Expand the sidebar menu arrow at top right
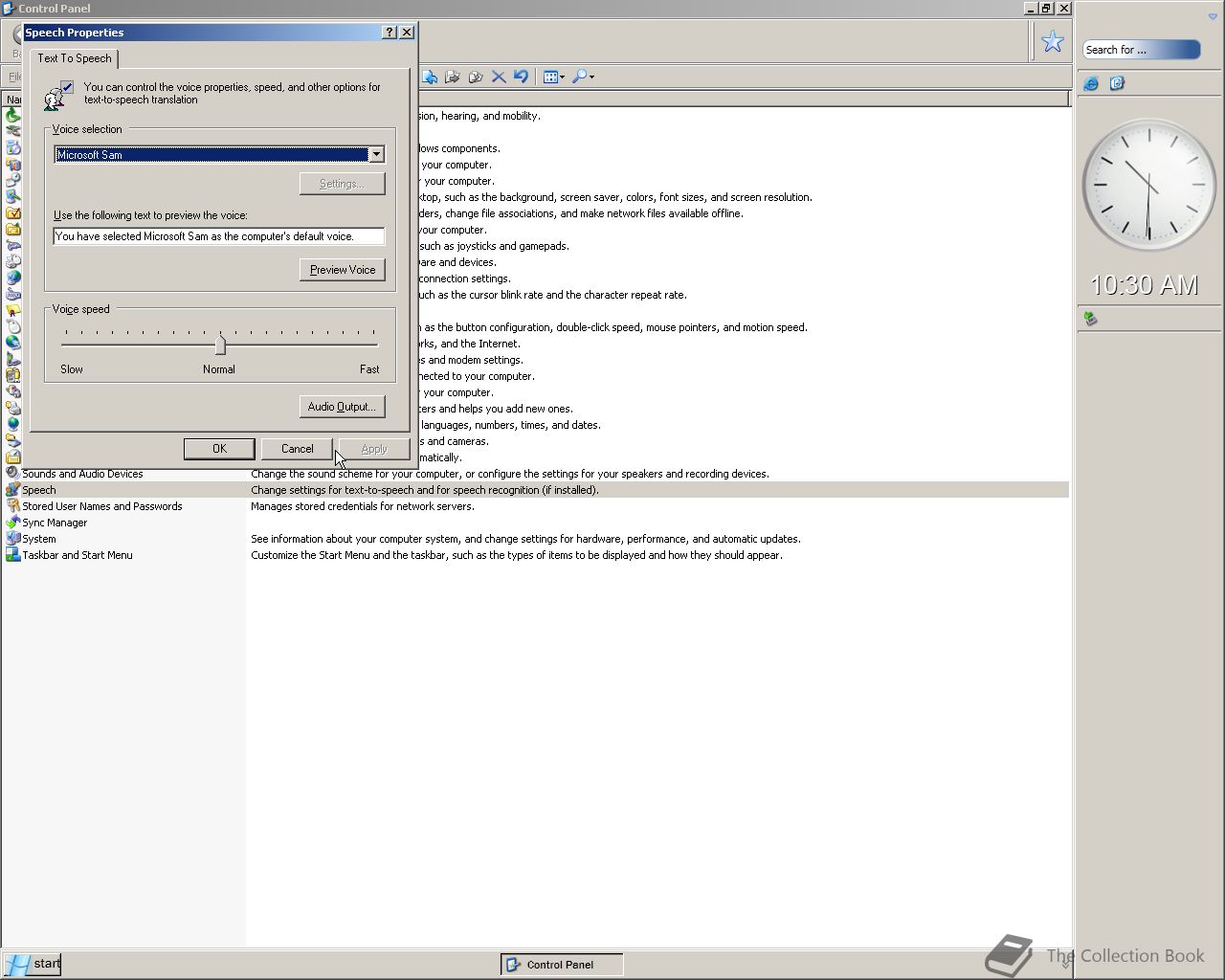Image resolution: width=1225 pixels, height=980 pixels. click(x=1213, y=16)
